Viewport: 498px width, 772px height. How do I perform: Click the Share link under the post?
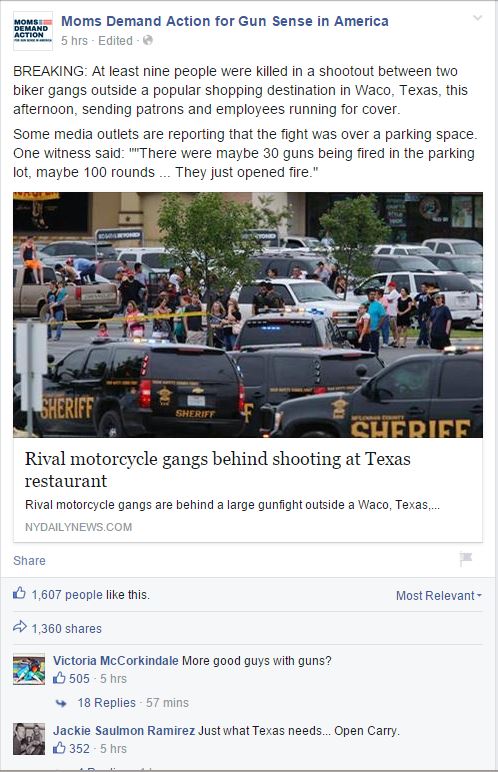[29, 561]
